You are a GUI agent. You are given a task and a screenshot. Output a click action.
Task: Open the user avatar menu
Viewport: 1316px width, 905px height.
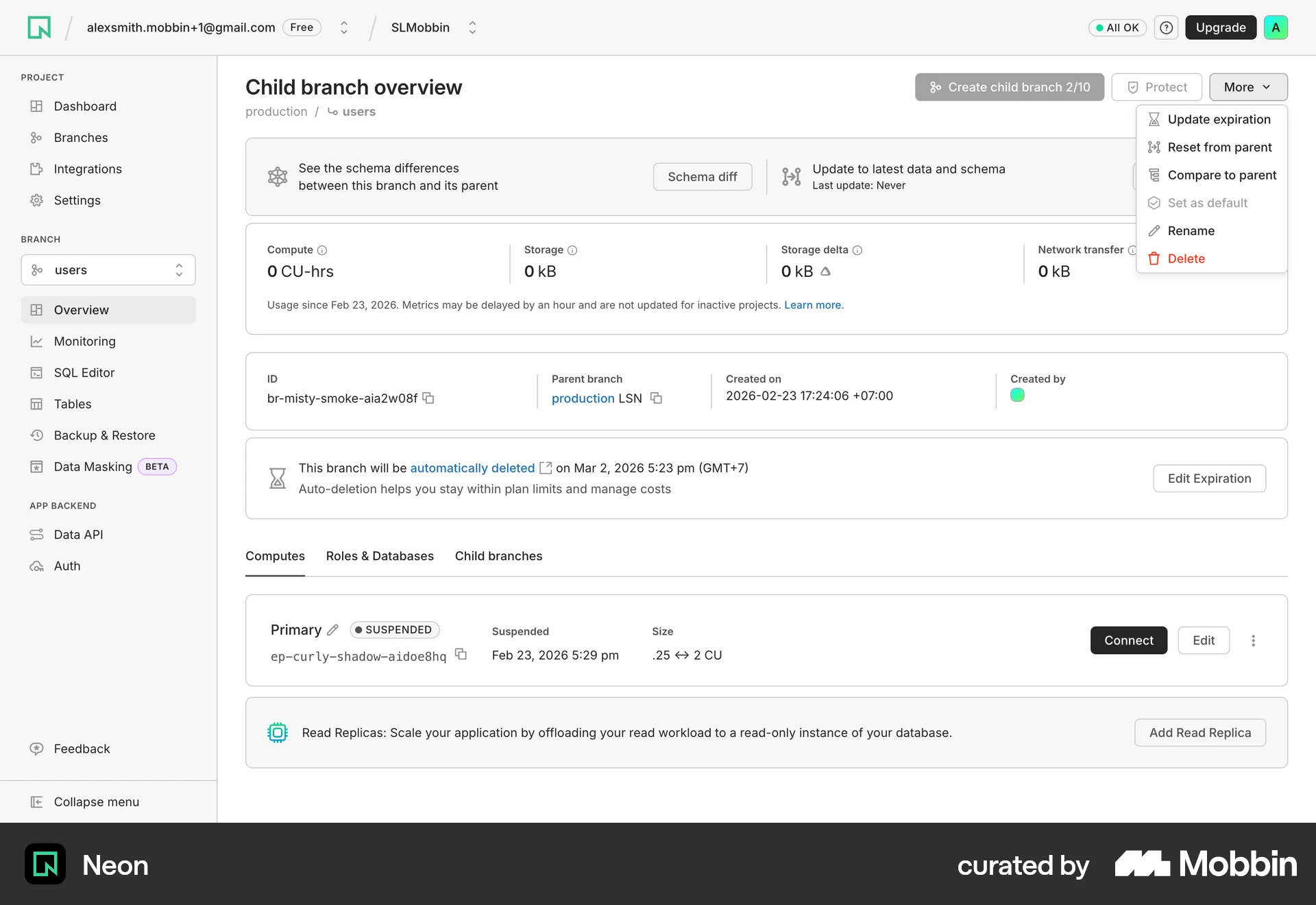1276,27
